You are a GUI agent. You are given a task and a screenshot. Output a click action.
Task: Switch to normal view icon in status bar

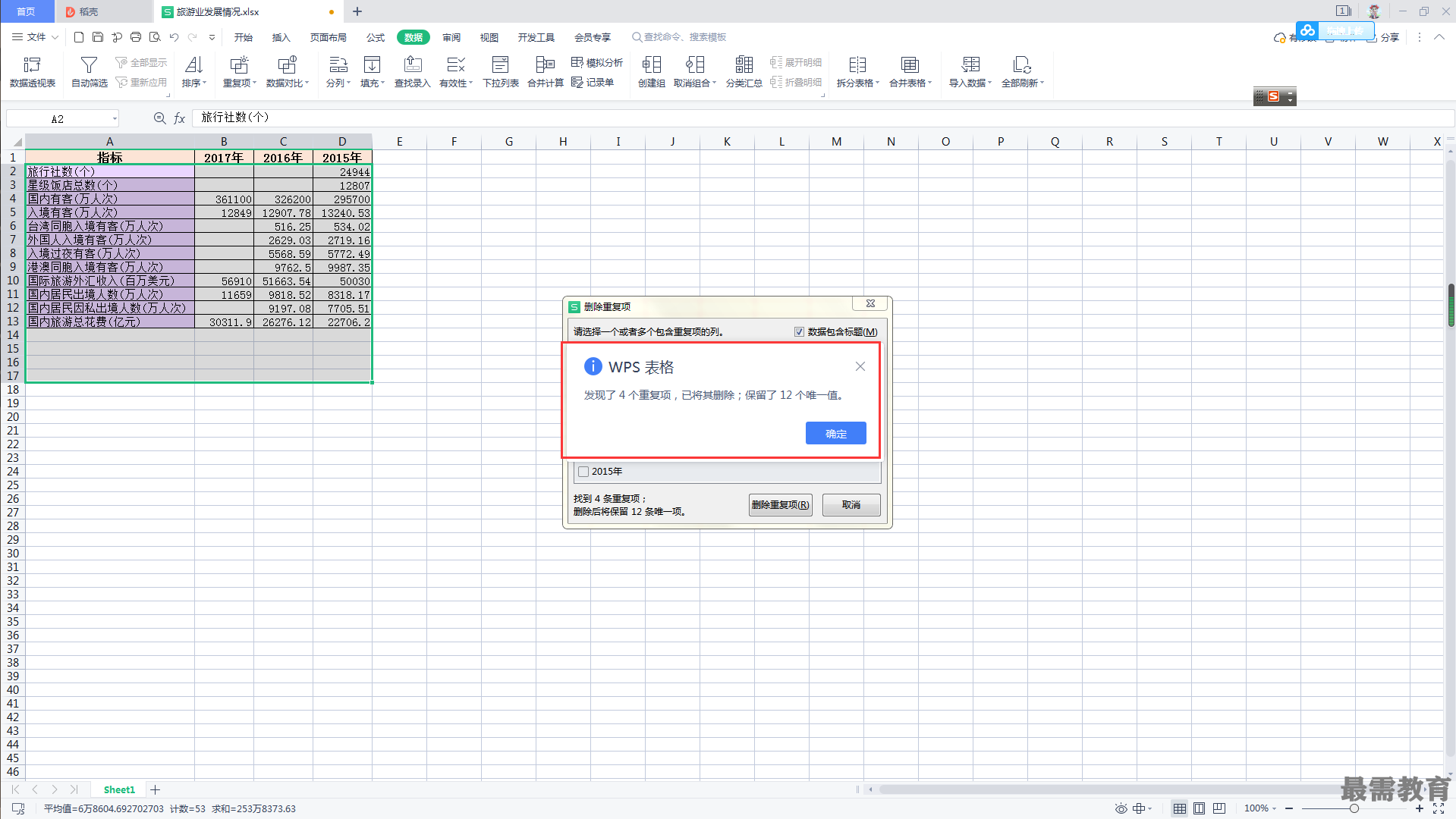coord(1179,808)
